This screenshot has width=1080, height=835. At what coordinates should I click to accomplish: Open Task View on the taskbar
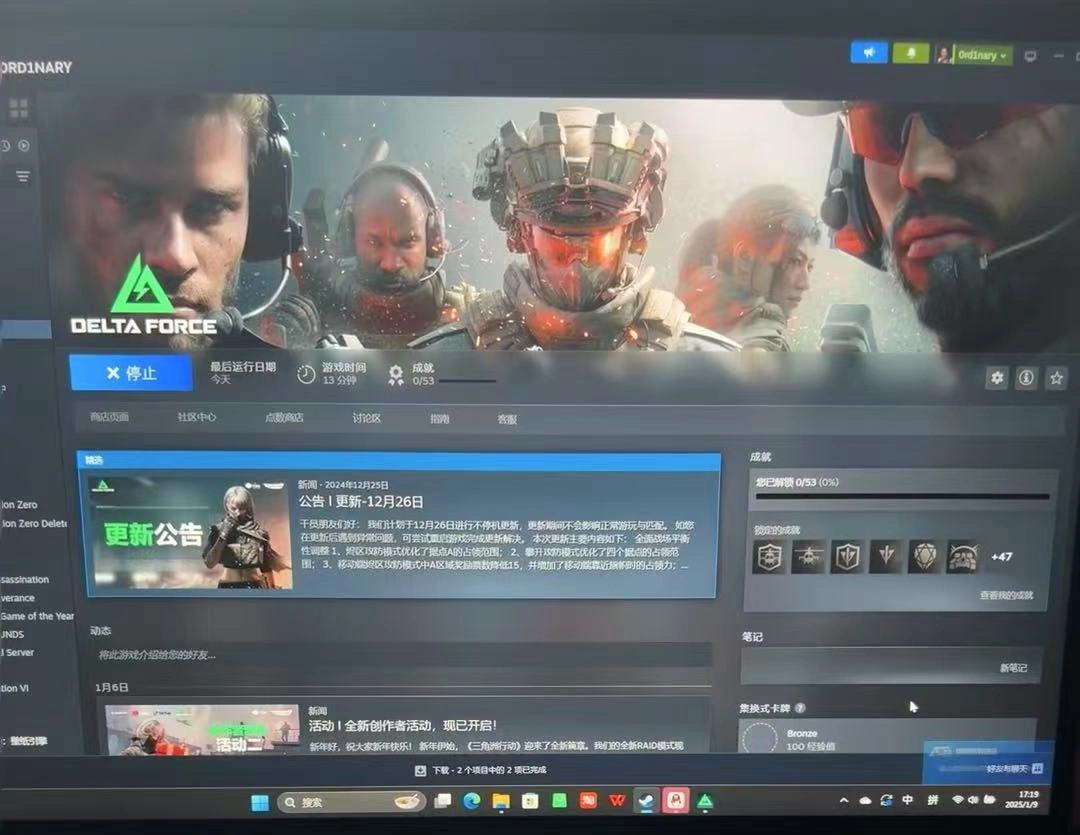pos(443,801)
